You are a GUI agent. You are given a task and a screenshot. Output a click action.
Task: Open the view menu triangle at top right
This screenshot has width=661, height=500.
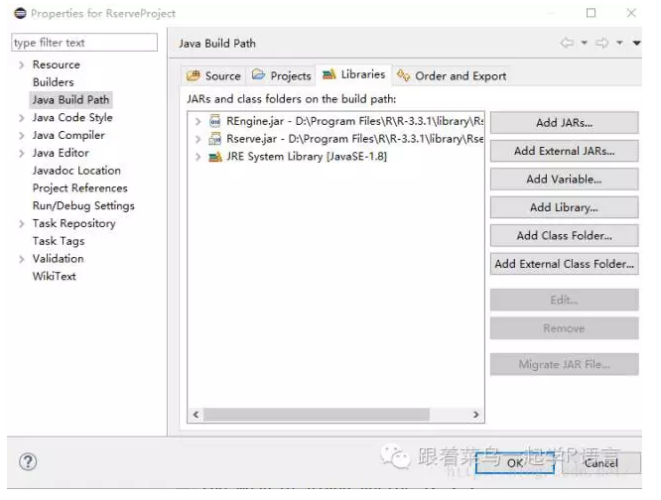click(x=637, y=43)
